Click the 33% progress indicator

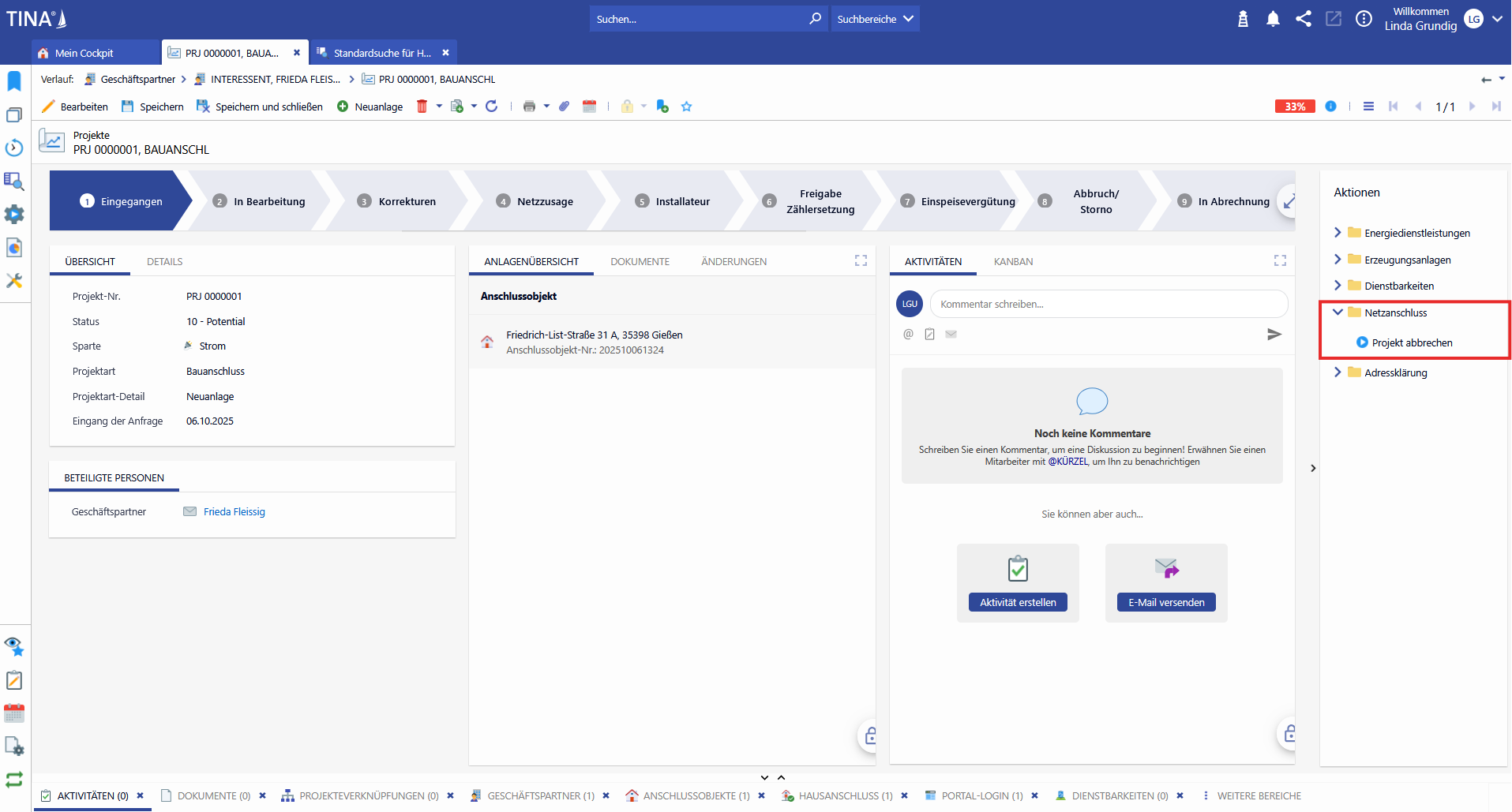[1294, 107]
